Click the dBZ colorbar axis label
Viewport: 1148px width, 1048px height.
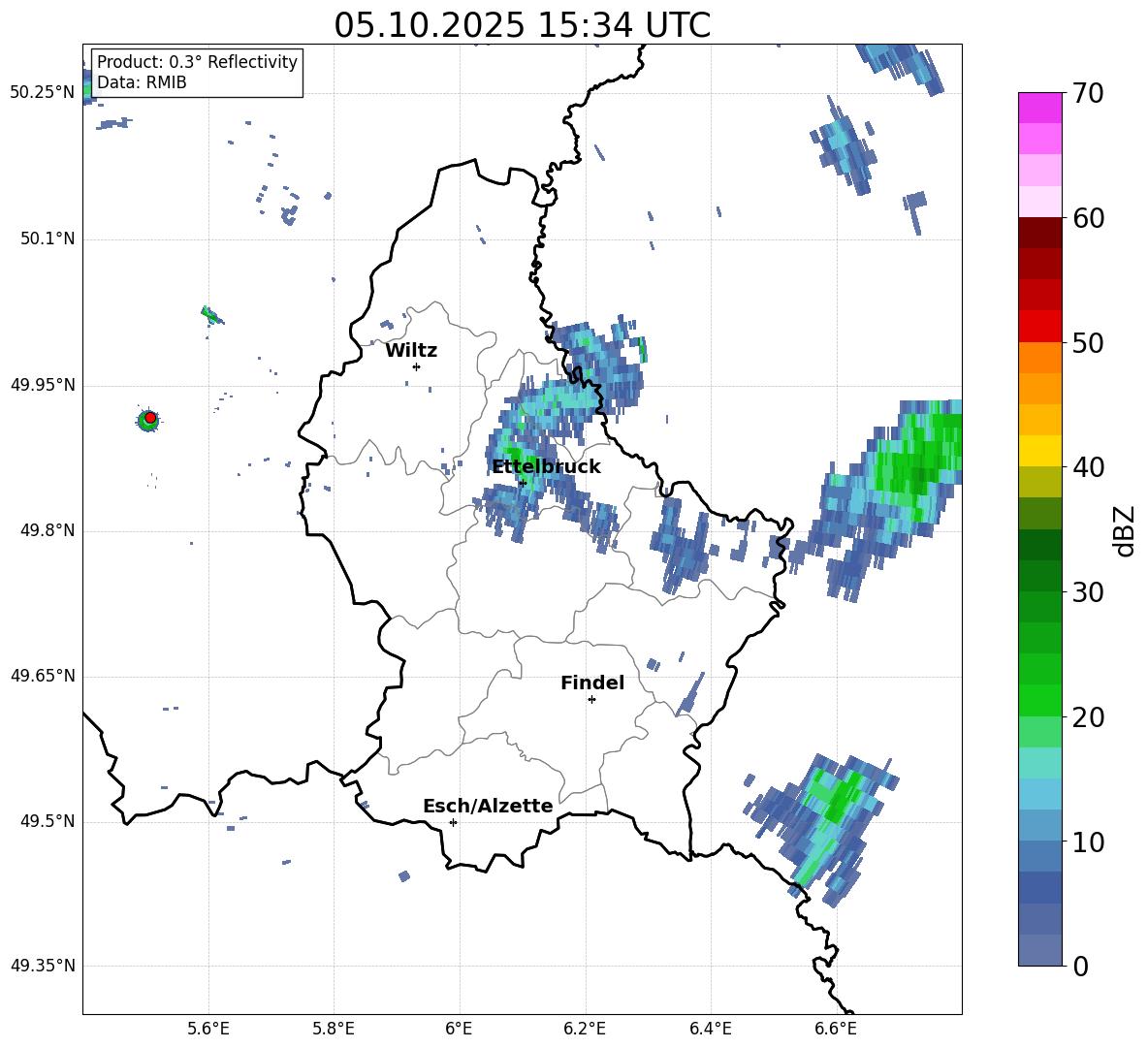click(x=1125, y=530)
